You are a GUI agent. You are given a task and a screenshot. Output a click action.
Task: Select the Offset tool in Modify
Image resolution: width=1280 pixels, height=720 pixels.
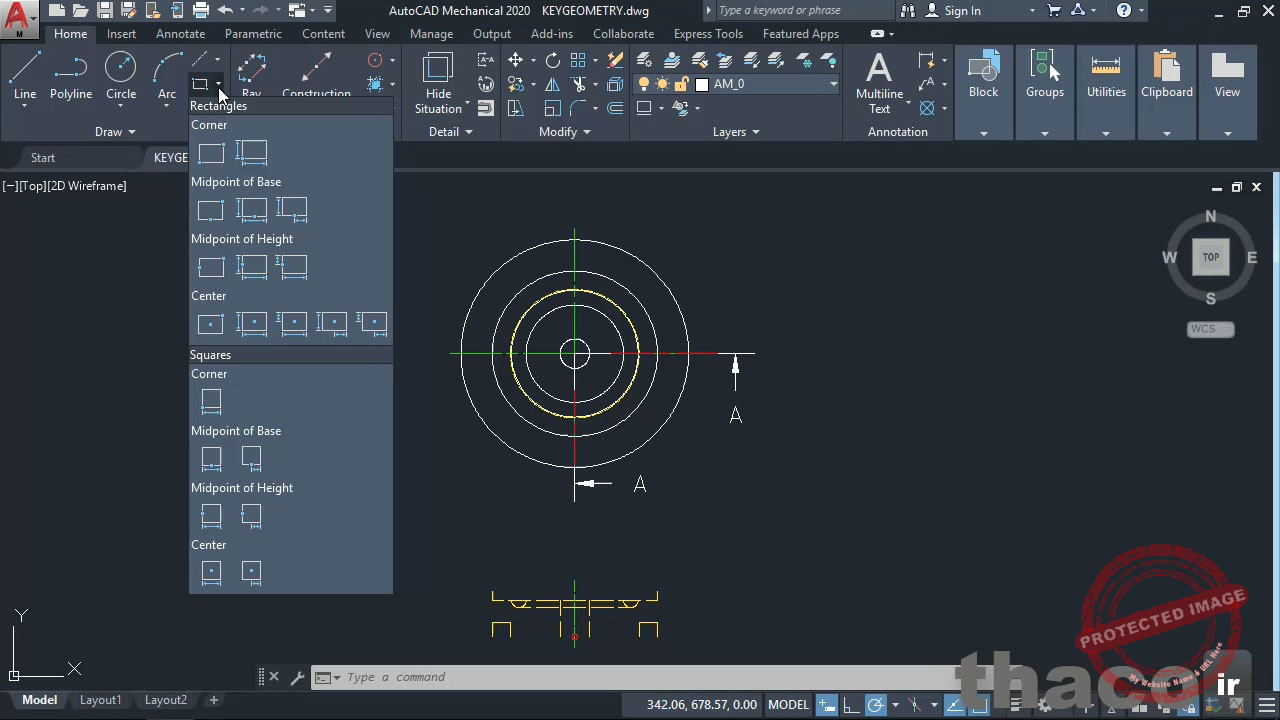(x=615, y=108)
